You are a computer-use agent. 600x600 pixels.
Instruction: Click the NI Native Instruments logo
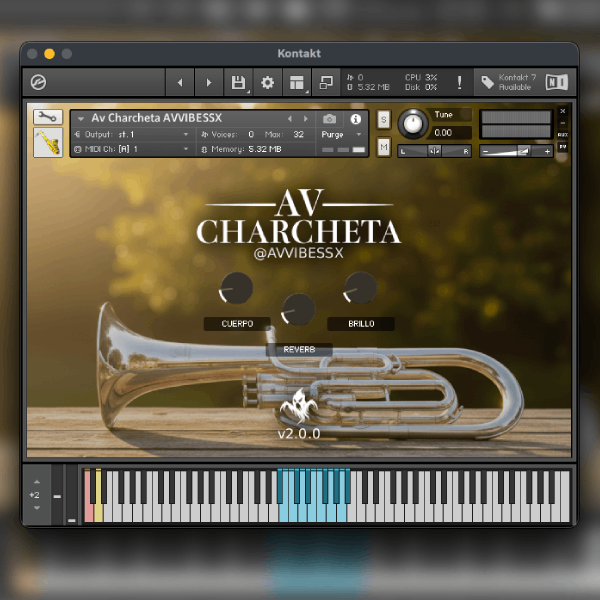(557, 82)
